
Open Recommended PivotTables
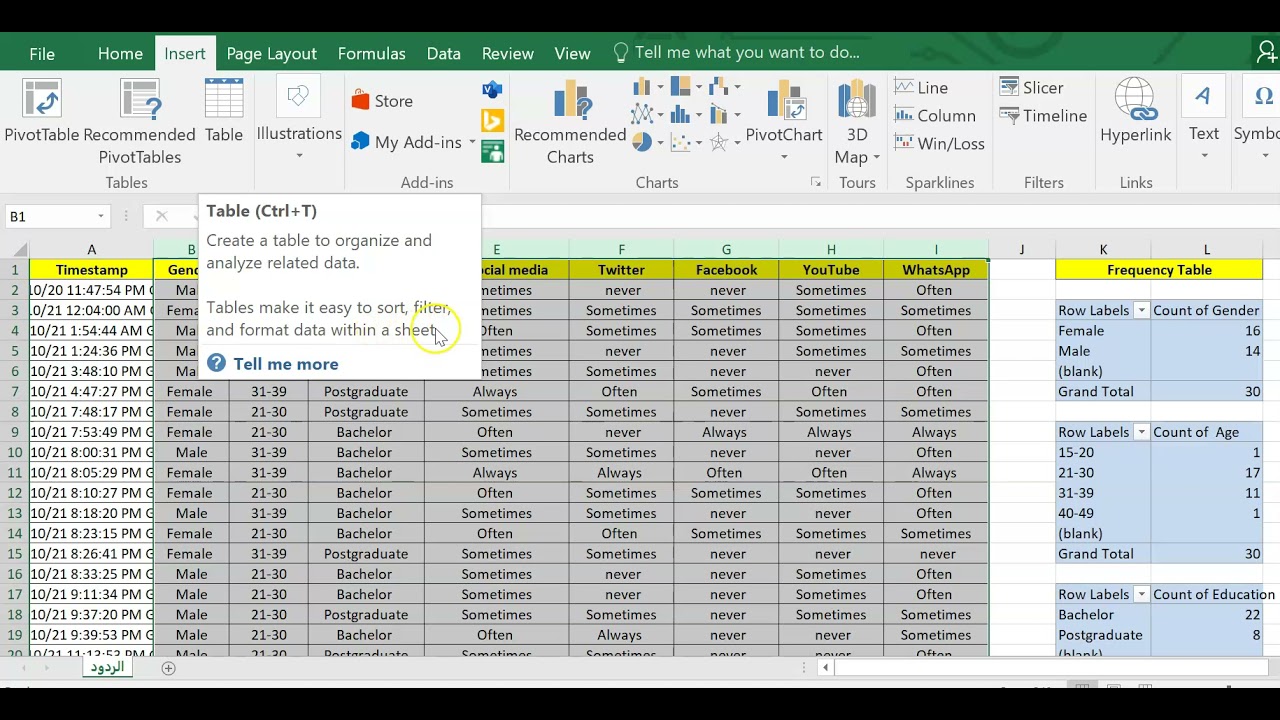coord(139,122)
